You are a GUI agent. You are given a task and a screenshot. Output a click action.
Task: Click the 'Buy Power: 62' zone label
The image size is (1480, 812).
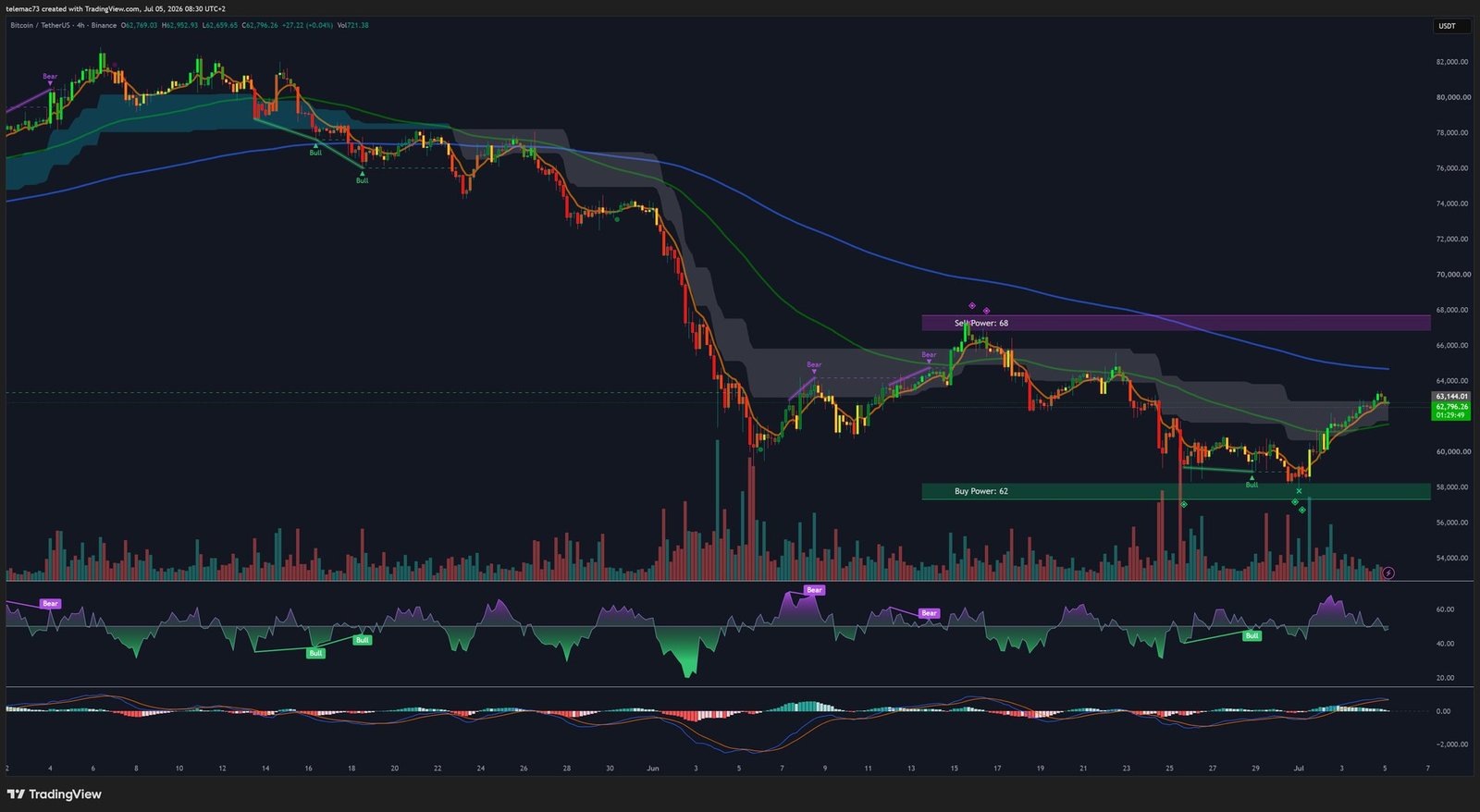(x=981, y=491)
